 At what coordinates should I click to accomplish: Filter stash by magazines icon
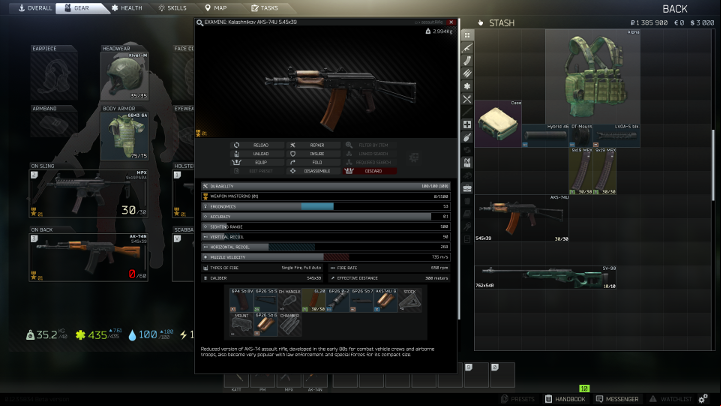[467, 61]
